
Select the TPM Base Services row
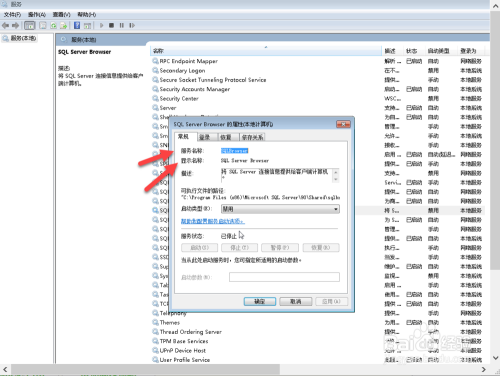[x=317, y=341]
